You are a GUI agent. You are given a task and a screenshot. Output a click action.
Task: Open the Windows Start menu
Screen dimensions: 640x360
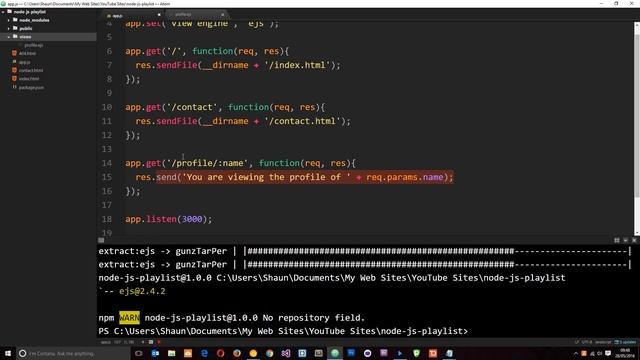point(8,353)
